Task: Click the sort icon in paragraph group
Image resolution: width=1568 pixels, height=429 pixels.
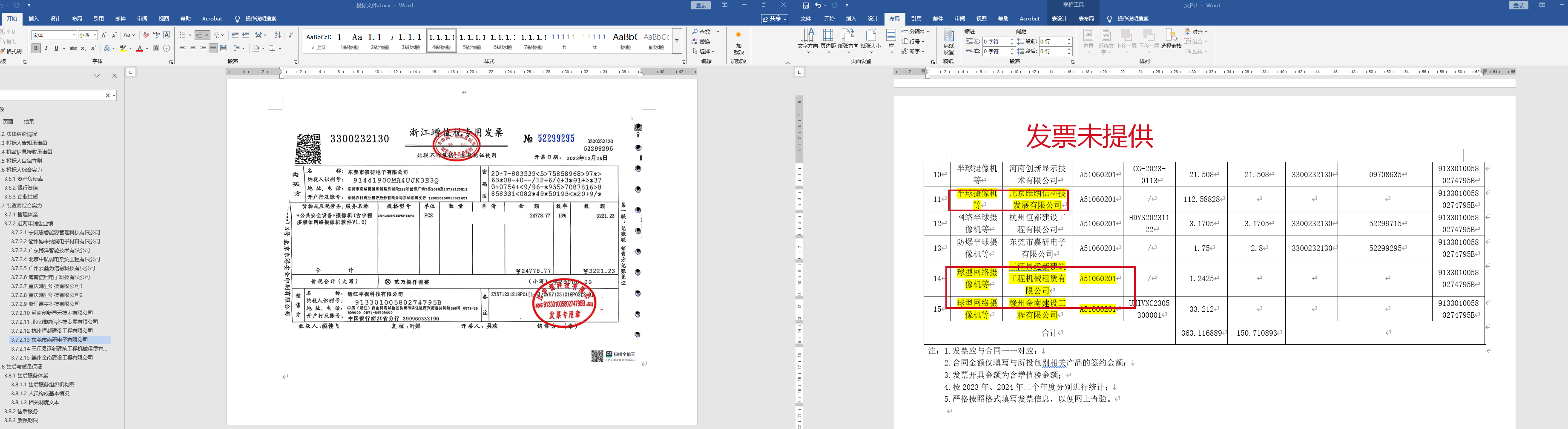Action: pyautogui.click(x=278, y=35)
